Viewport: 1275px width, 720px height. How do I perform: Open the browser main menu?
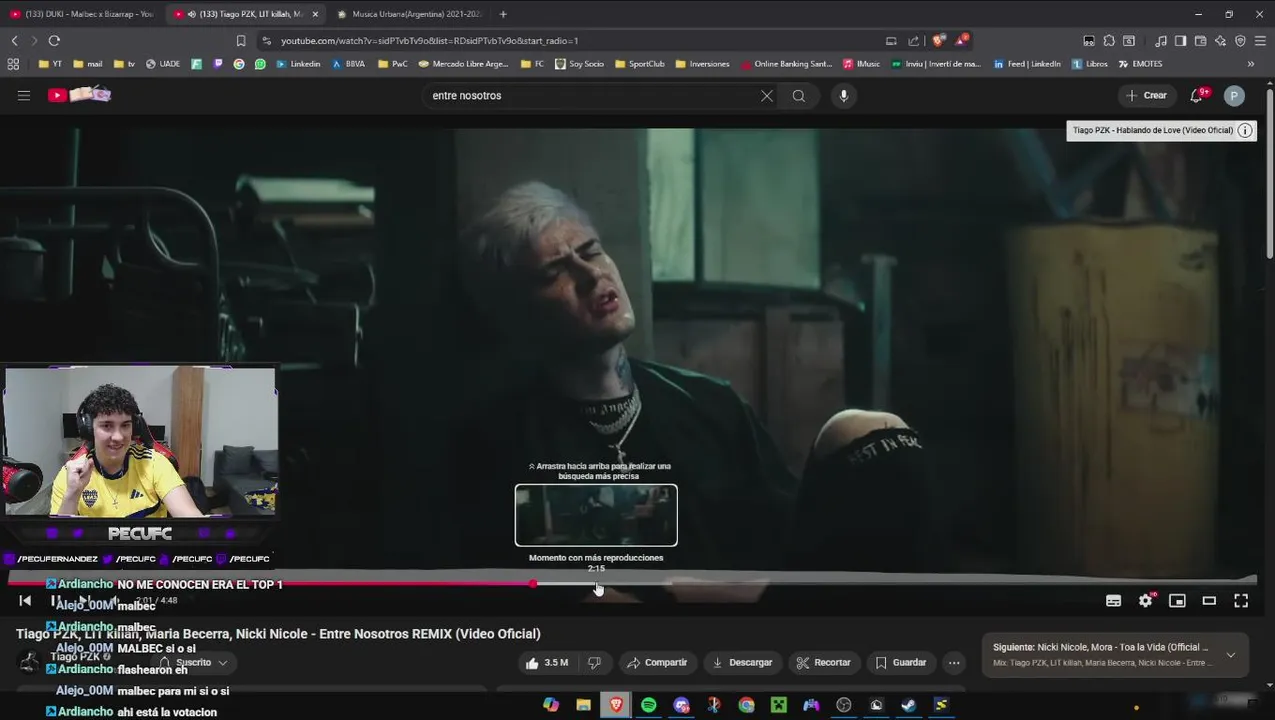click(1260, 41)
